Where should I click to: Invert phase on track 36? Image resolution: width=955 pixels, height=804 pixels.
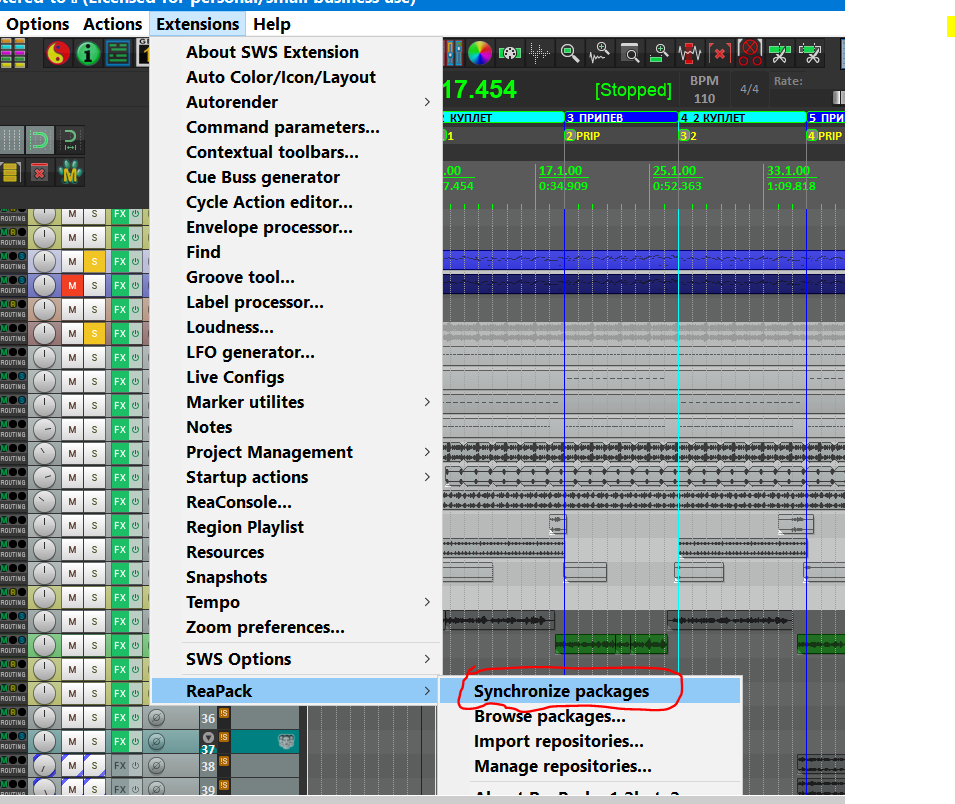[157, 718]
